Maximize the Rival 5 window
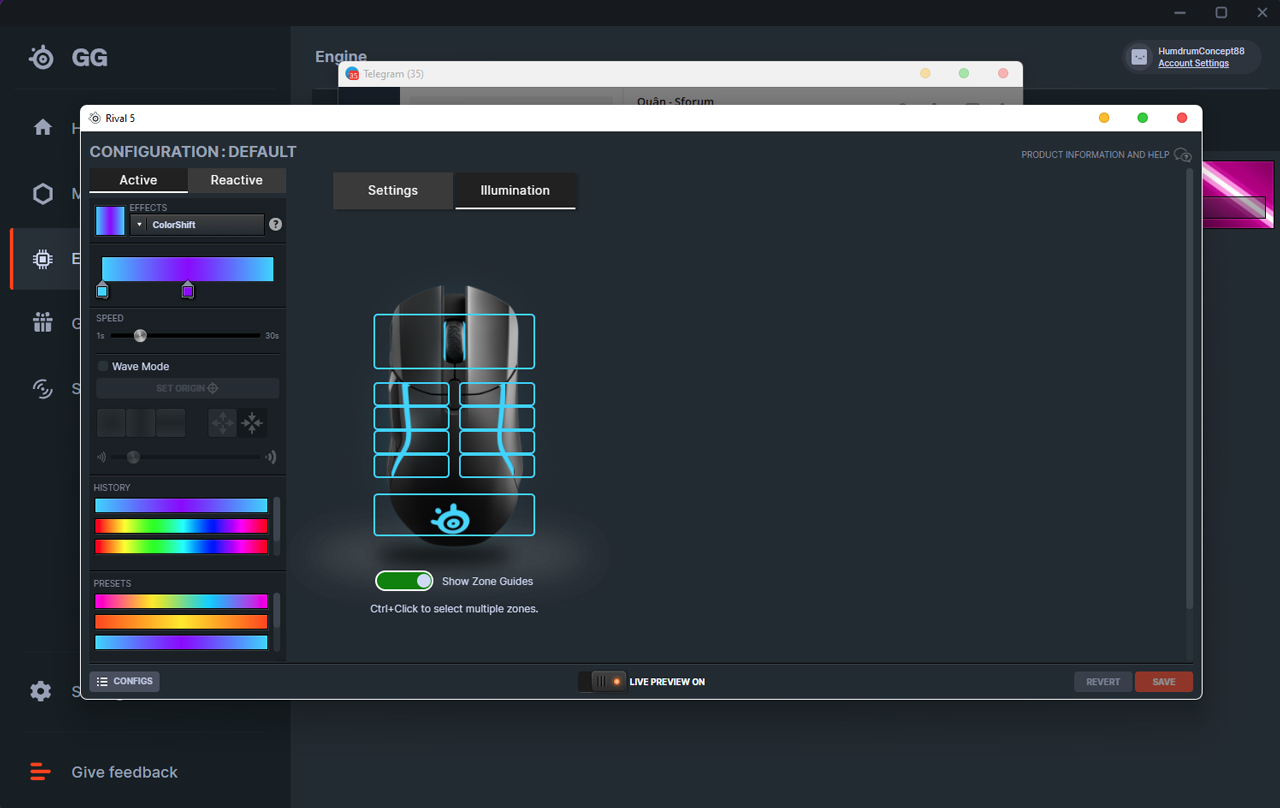The image size is (1280, 808). pos(1143,118)
